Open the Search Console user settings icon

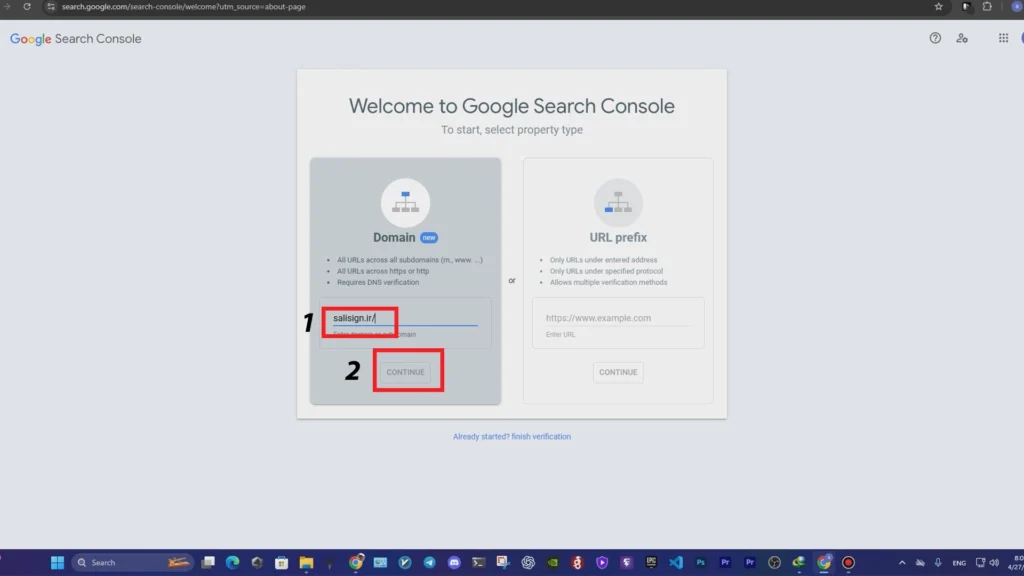point(962,39)
